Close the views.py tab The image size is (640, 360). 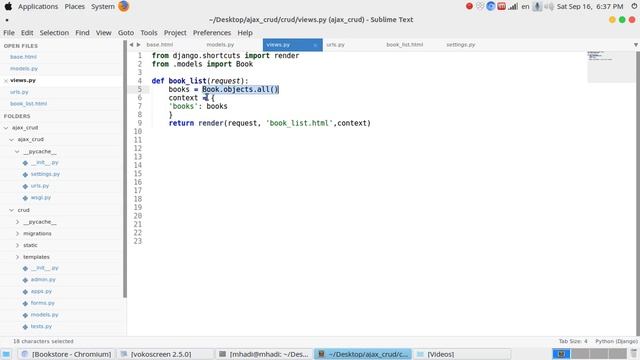click(316, 45)
